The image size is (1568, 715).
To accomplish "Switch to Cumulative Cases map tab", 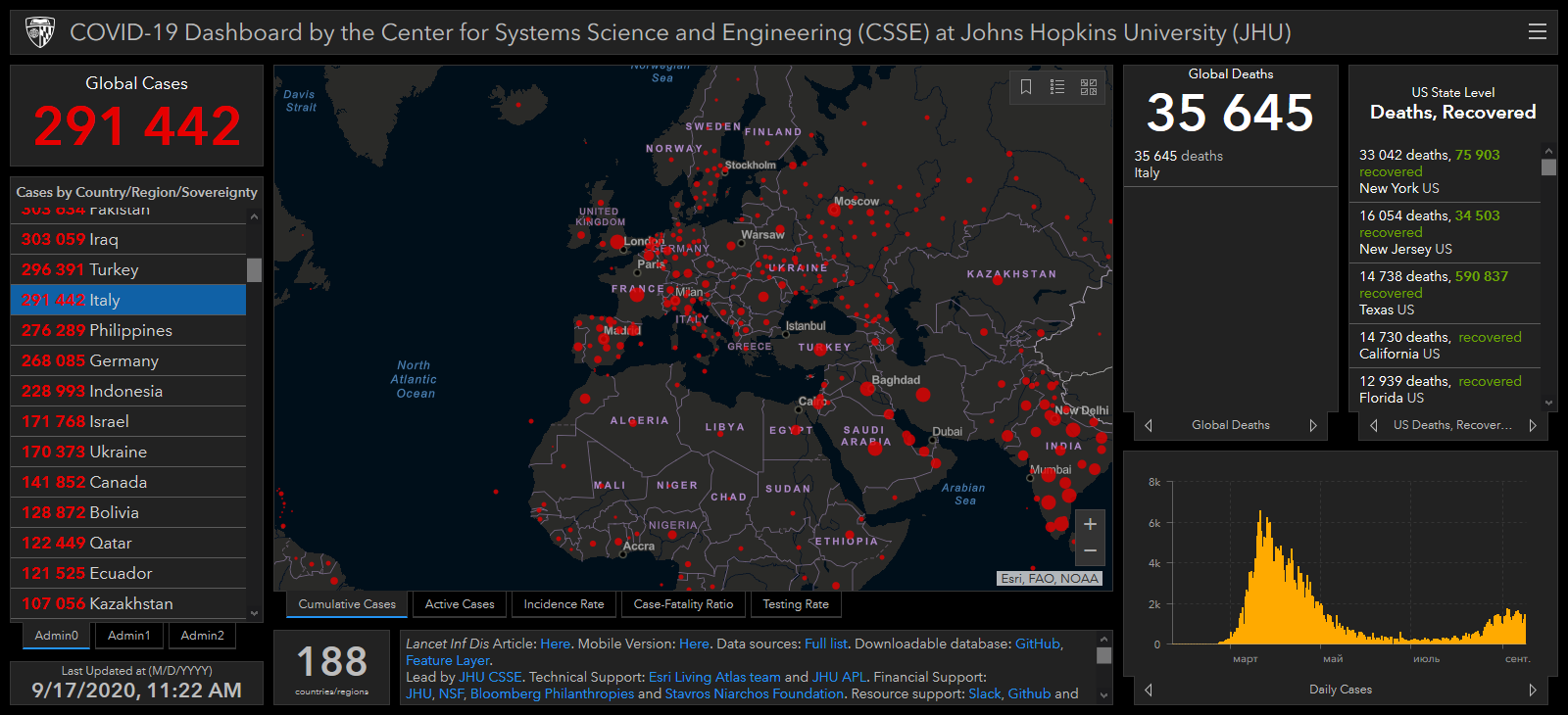I will coord(347,604).
